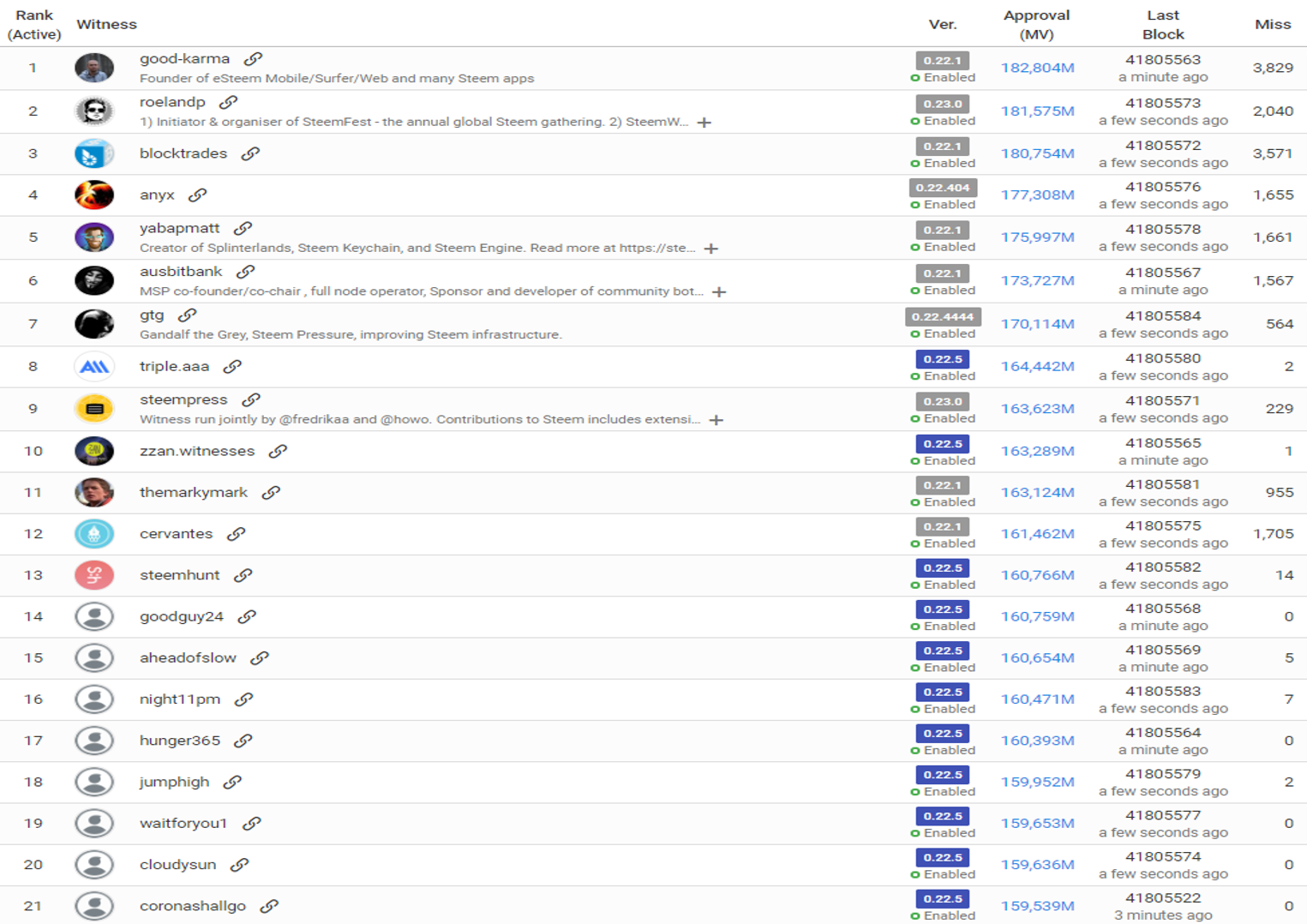Screen dimensions: 1307x924
Task: Open the steemhunt witness profile
Action: pos(180,574)
